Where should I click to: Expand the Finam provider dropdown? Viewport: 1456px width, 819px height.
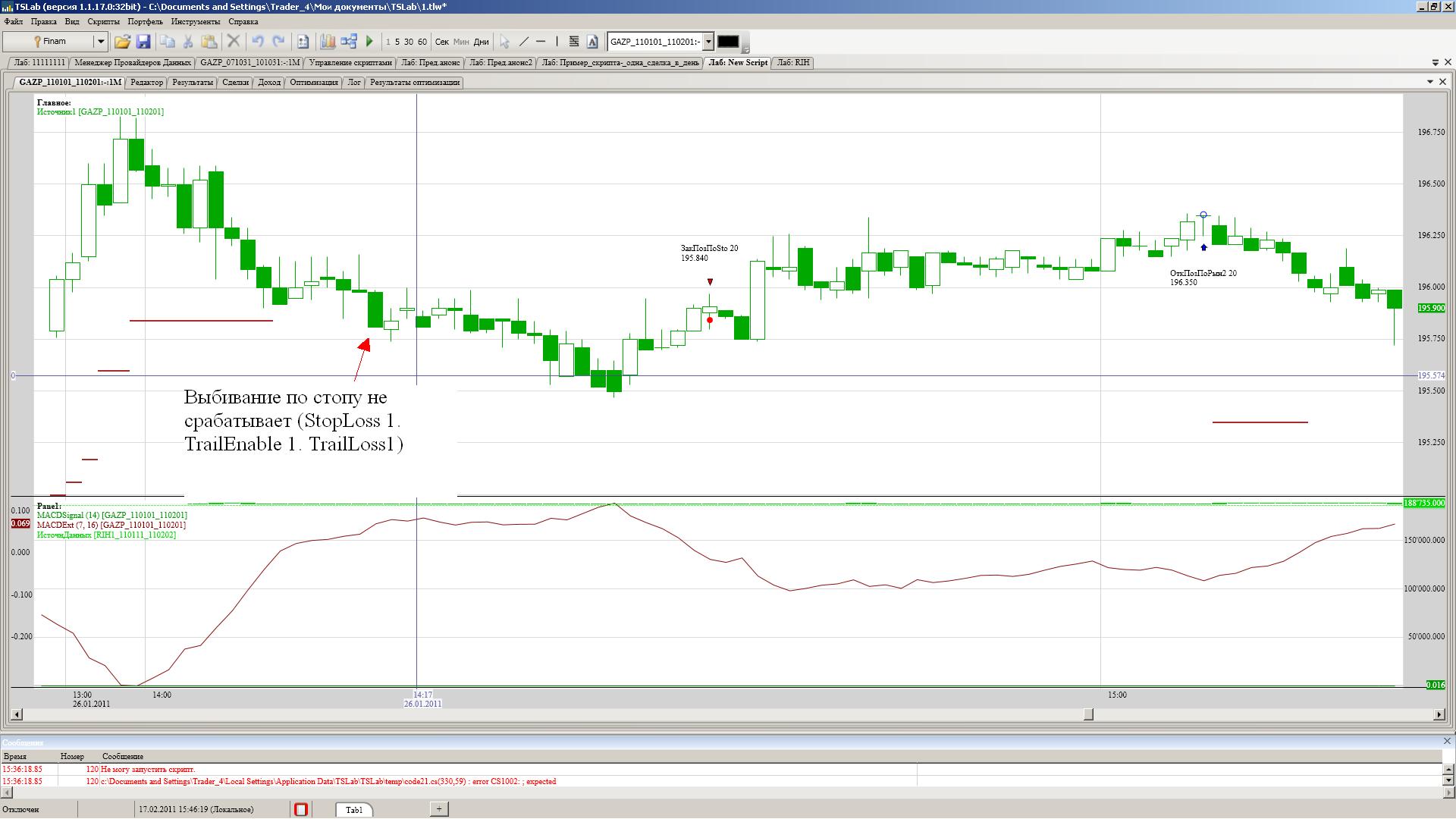(99, 42)
